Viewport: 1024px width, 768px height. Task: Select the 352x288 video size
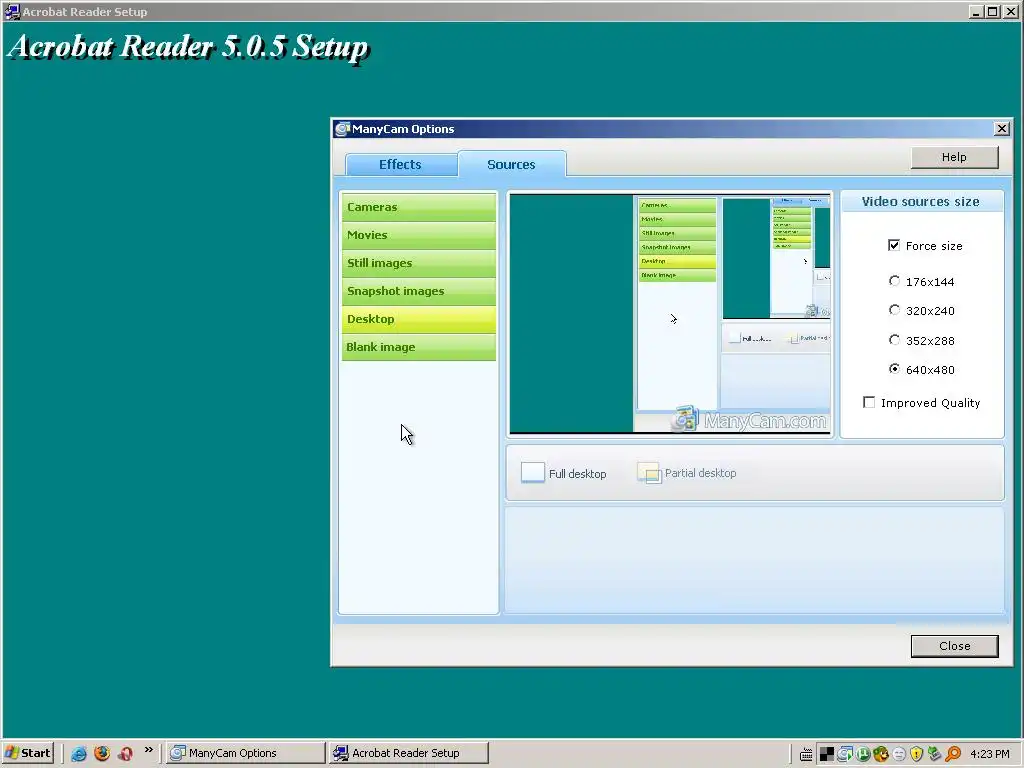point(895,340)
